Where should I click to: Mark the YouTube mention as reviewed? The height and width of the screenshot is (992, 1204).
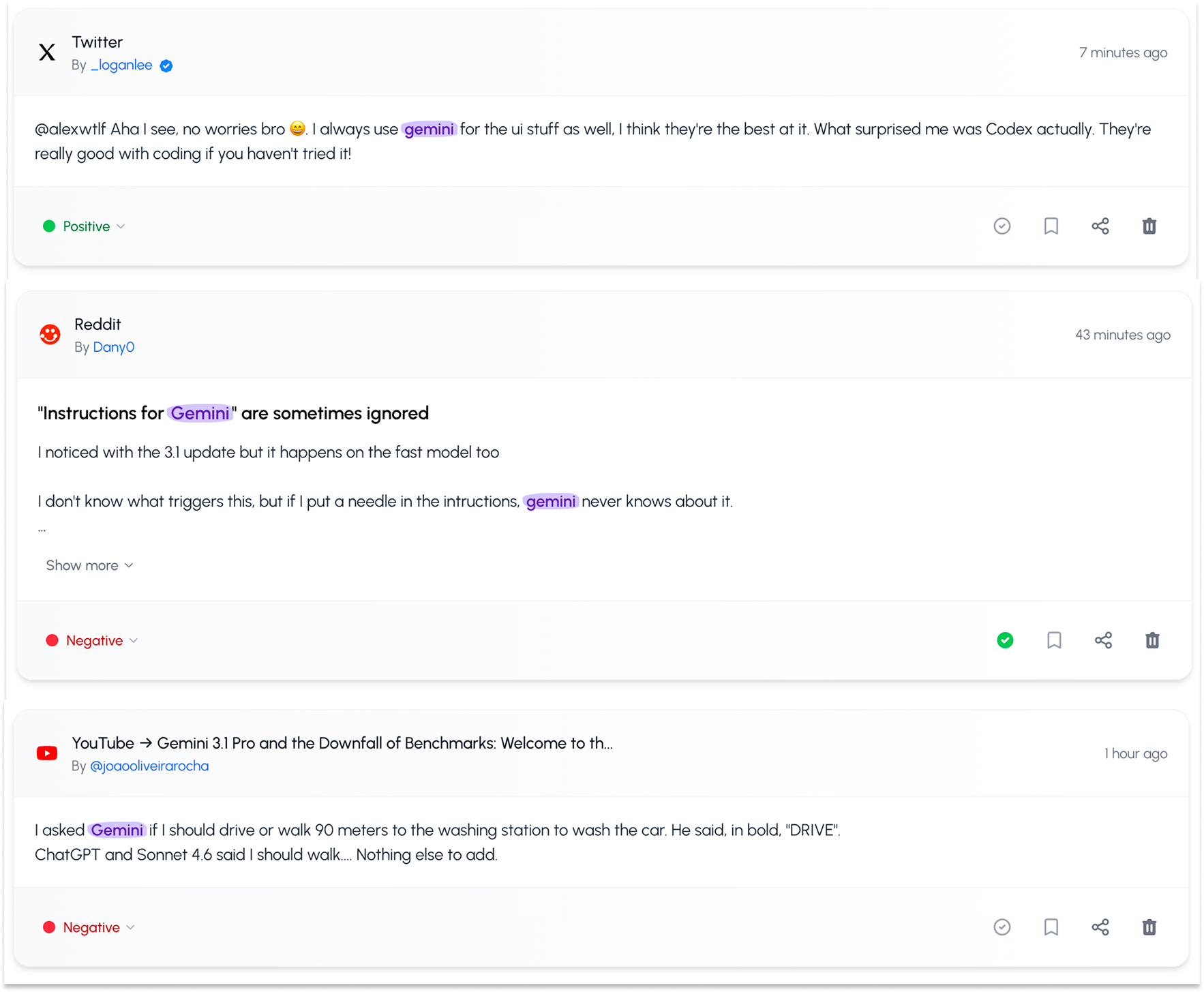pyautogui.click(x=1002, y=927)
